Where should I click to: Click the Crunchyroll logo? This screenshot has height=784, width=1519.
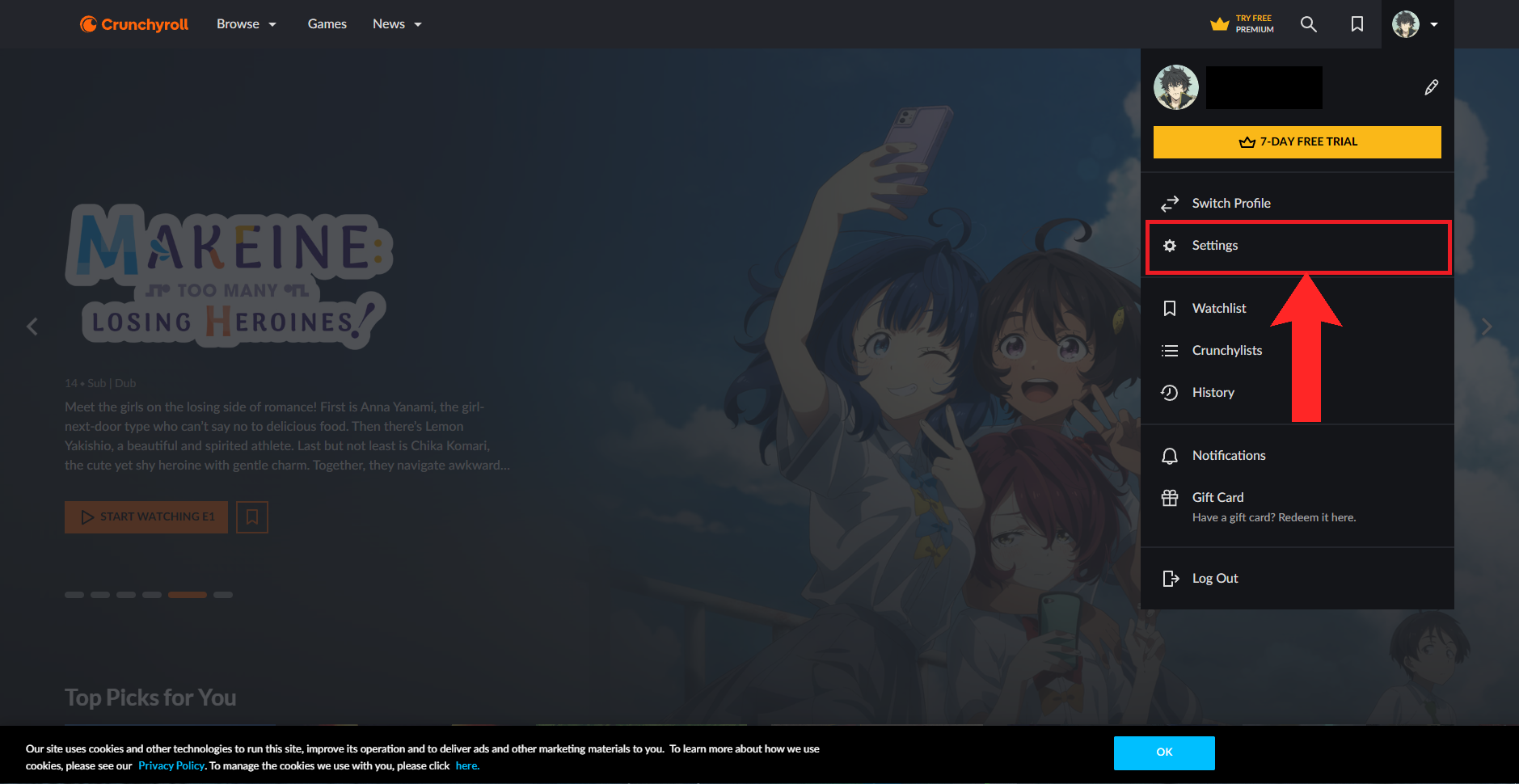(x=134, y=24)
